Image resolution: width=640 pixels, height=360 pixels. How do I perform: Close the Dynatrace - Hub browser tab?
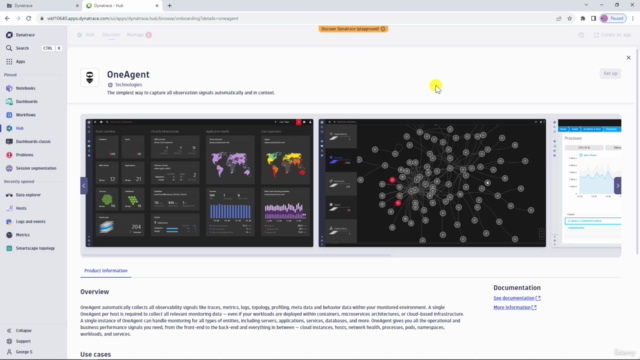pyautogui.click(x=157, y=6)
